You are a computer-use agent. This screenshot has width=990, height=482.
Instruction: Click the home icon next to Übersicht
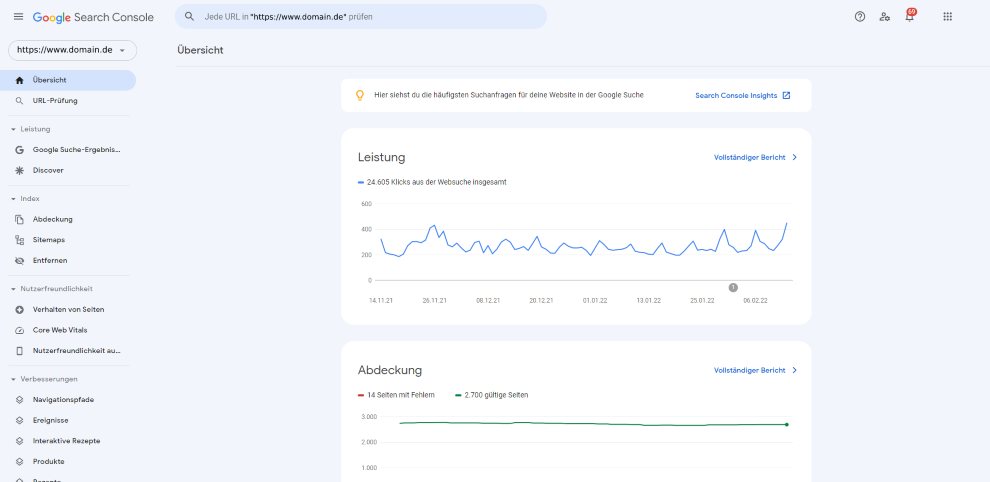pyautogui.click(x=20, y=80)
